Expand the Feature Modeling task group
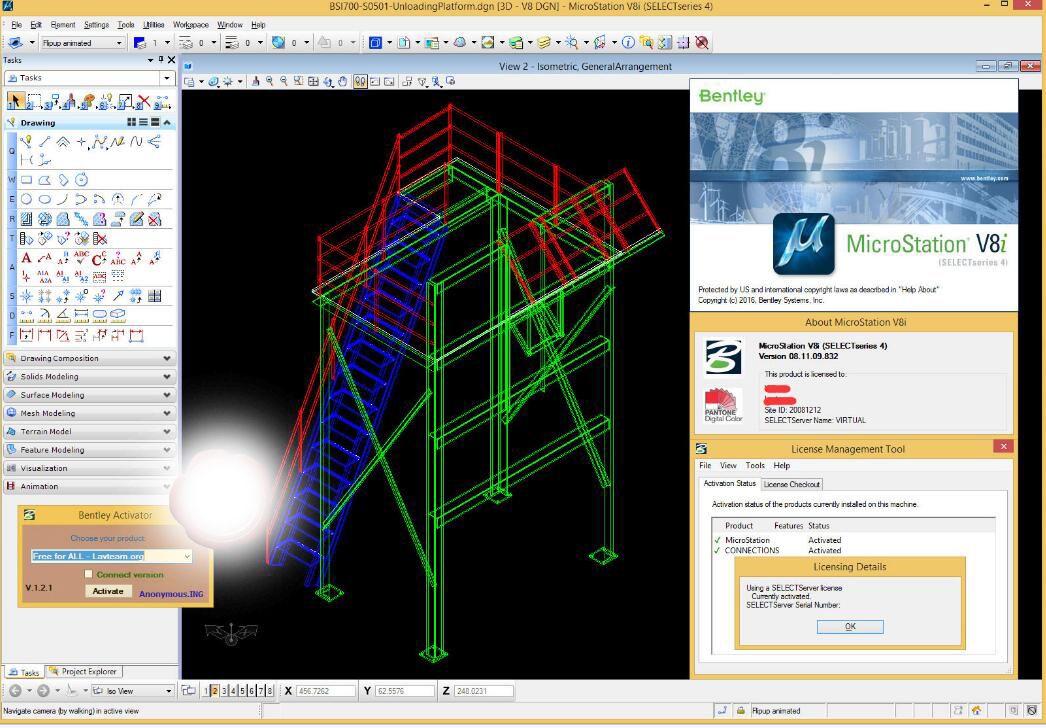This screenshot has width=1046, height=728. click(x=89, y=450)
